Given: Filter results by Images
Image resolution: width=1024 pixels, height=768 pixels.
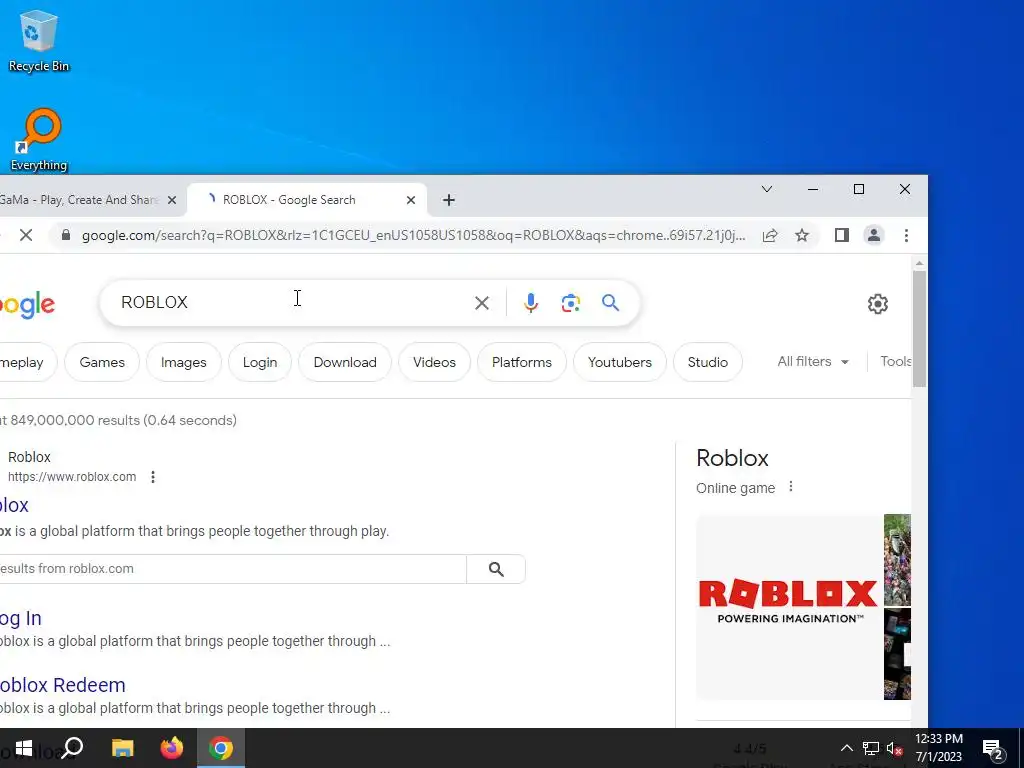Looking at the screenshot, I should click(x=184, y=362).
